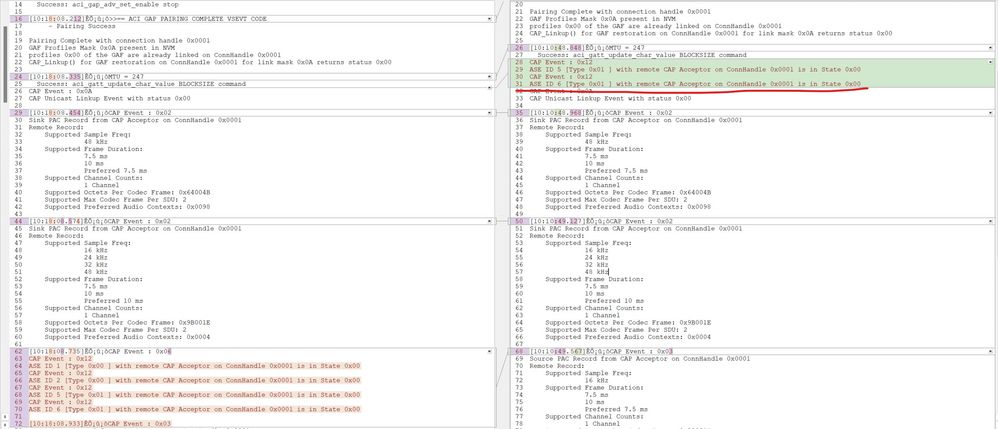Open dropdown arrow on left line 16 header
This screenshot has width=998, height=429.
[x=489, y=19]
